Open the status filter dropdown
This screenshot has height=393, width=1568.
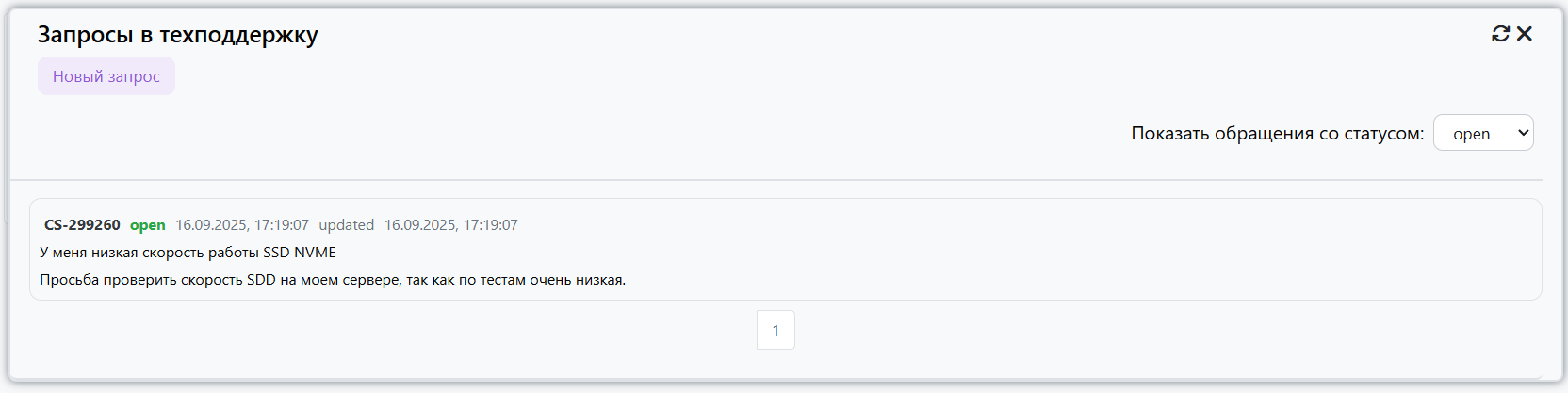coord(1482,133)
